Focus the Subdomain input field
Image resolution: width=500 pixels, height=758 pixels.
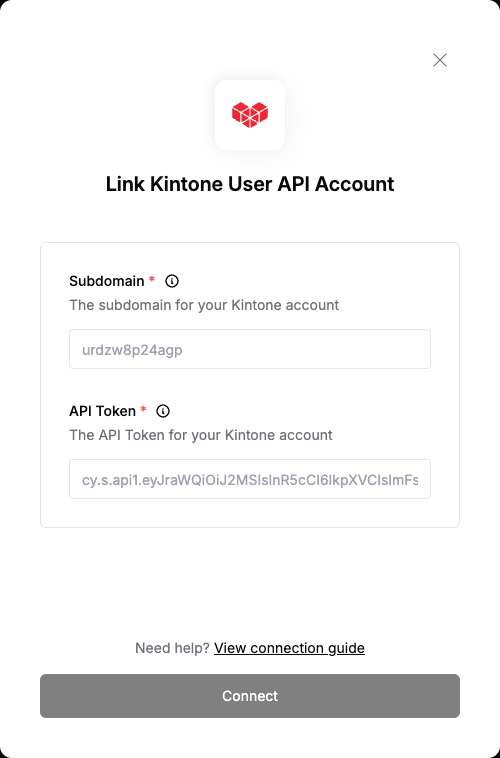(250, 349)
